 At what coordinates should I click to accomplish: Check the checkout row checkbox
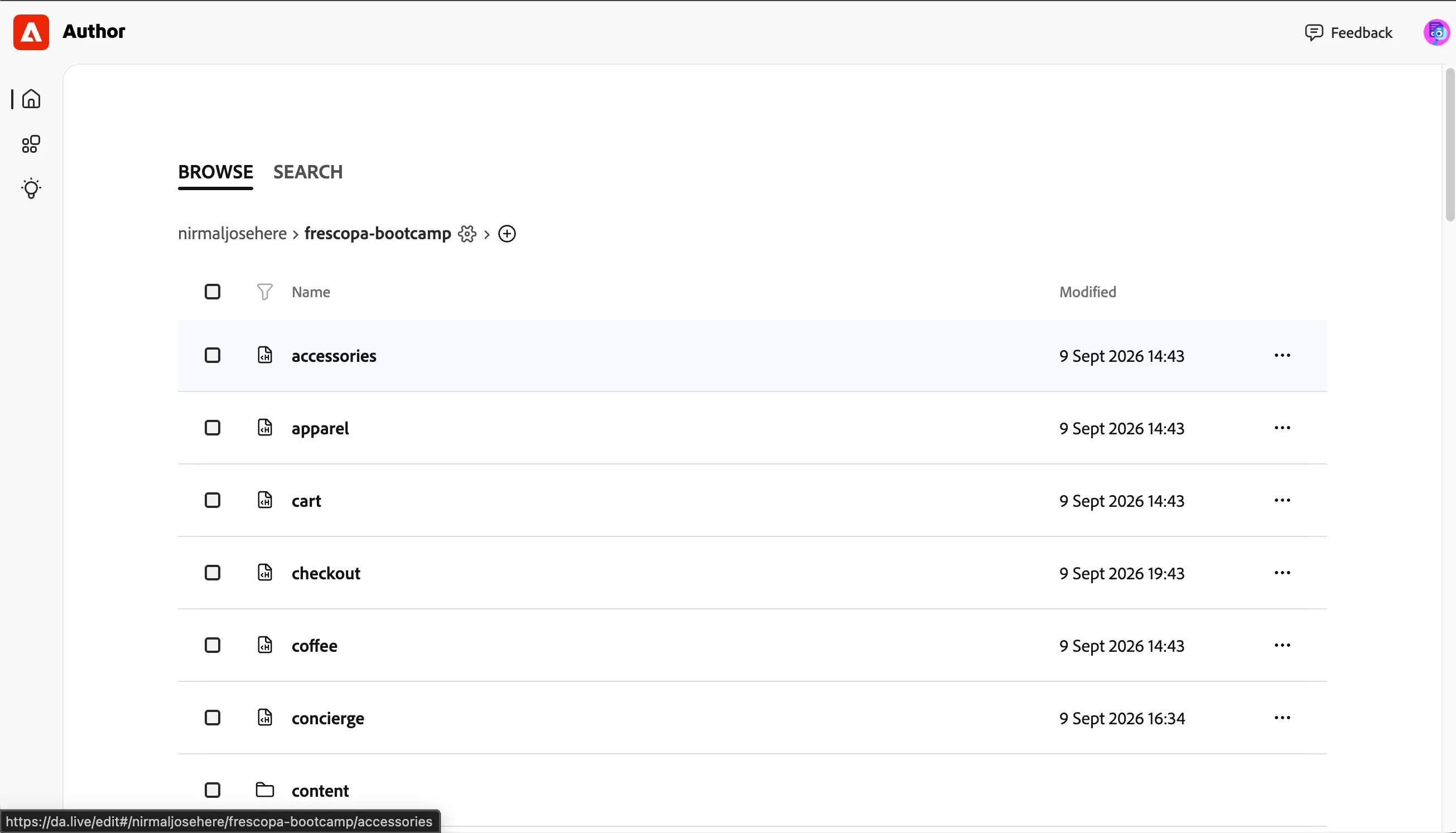[213, 573]
